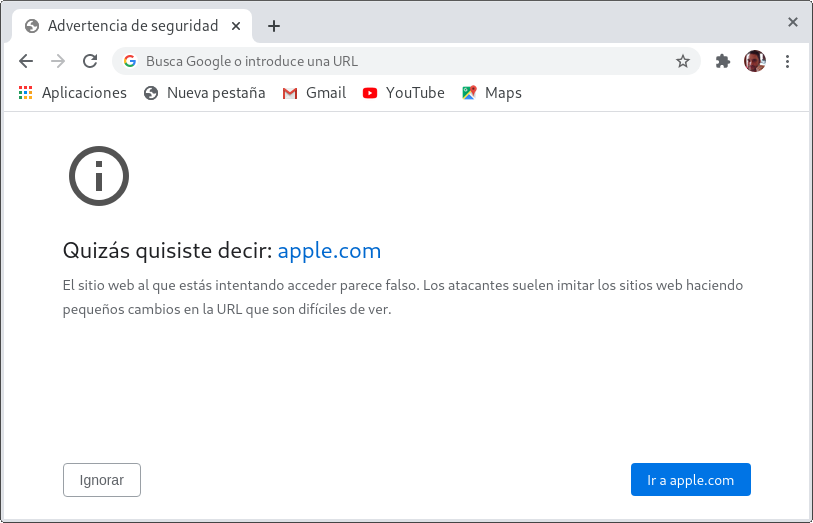Click the Ir a apple.com button

(x=691, y=479)
